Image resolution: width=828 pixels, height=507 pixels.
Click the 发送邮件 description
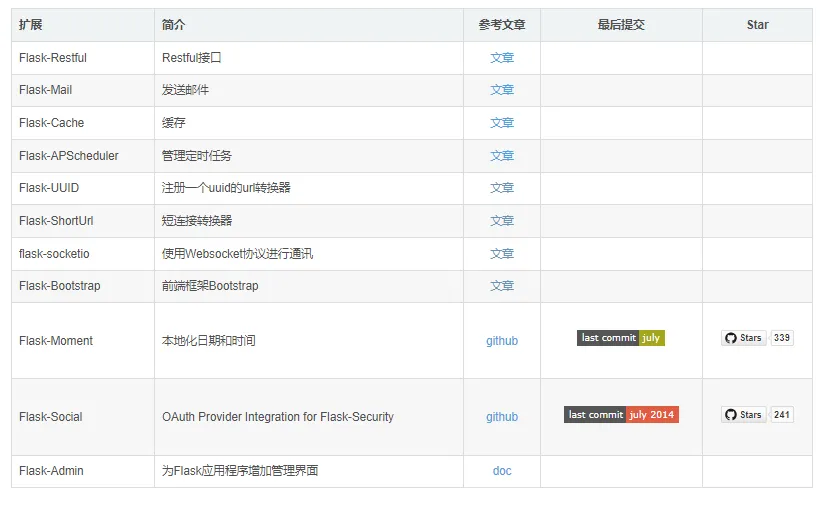[x=185, y=90]
